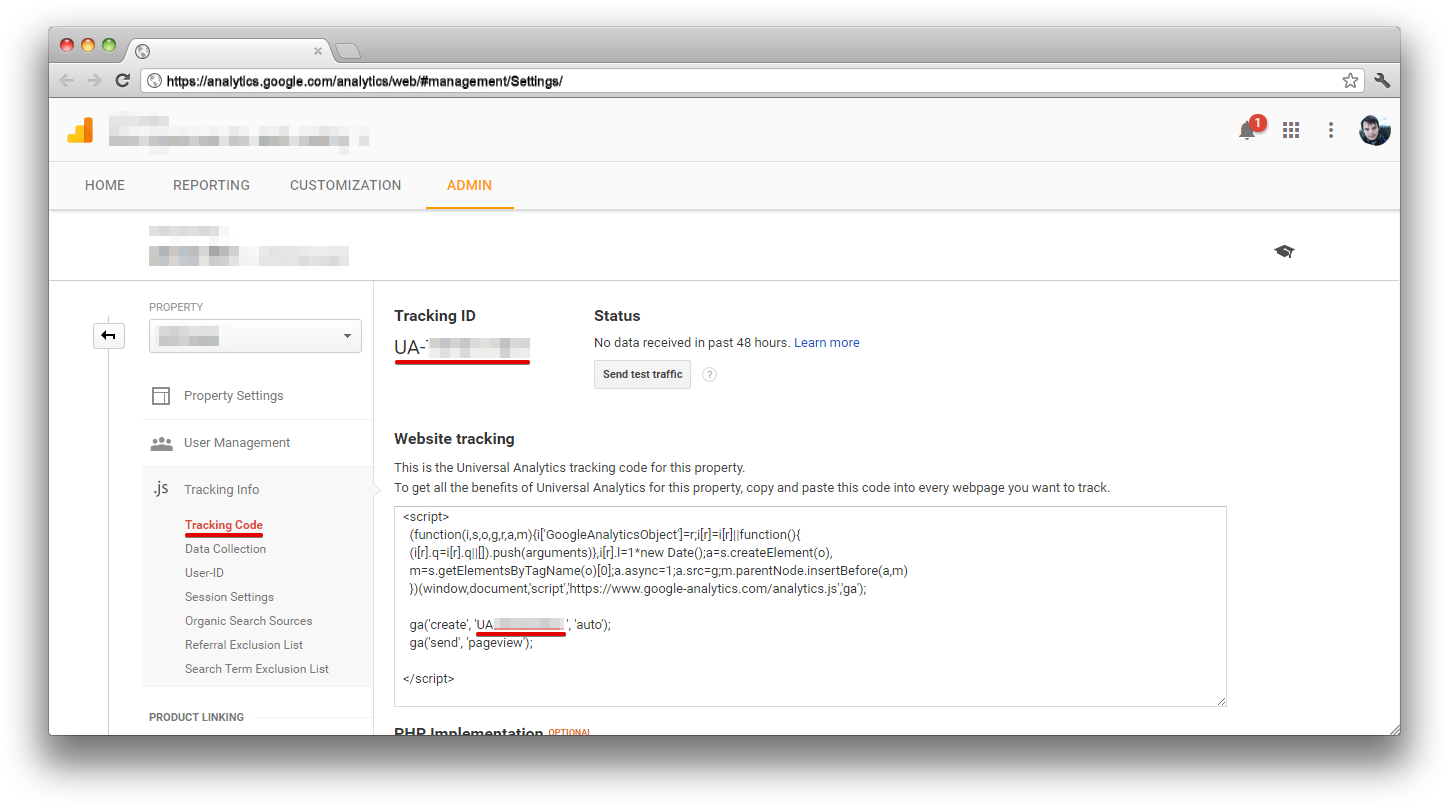Click inside the tracking code text area
This screenshot has height=806, width=1449.
coord(810,606)
